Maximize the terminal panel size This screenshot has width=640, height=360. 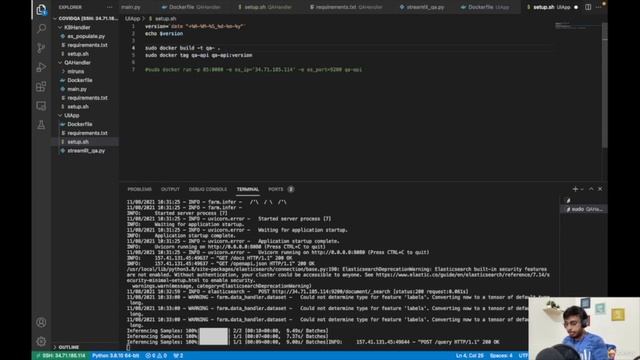coord(591,189)
